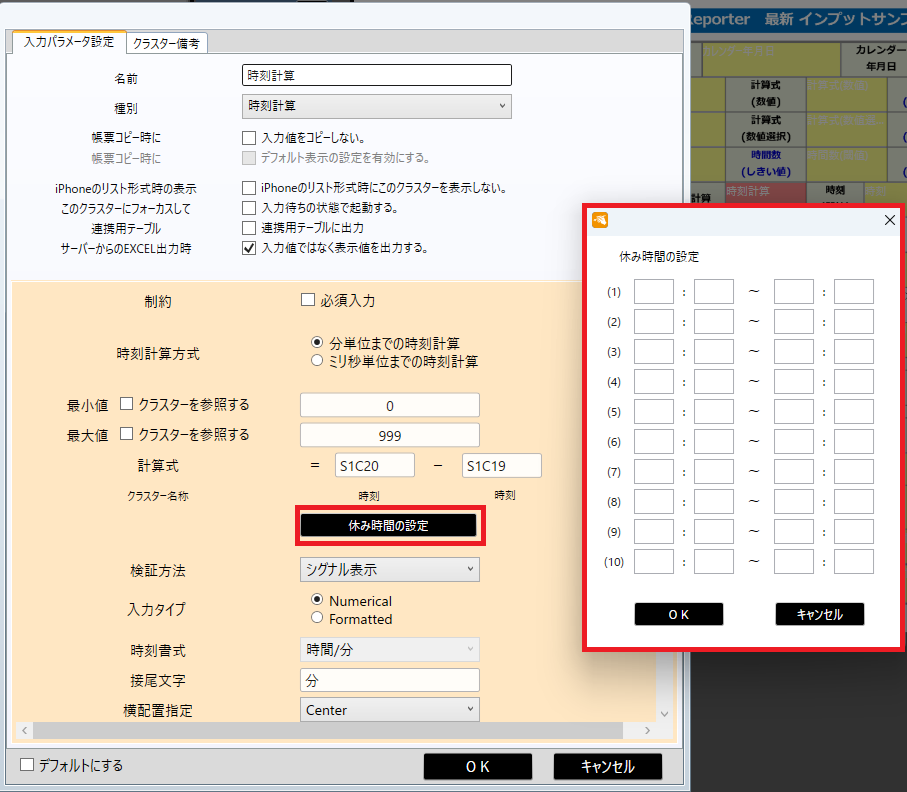Image resolution: width=907 pixels, height=792 pixels.
Task: Click the 名前 text field
Action: (377, 75)
